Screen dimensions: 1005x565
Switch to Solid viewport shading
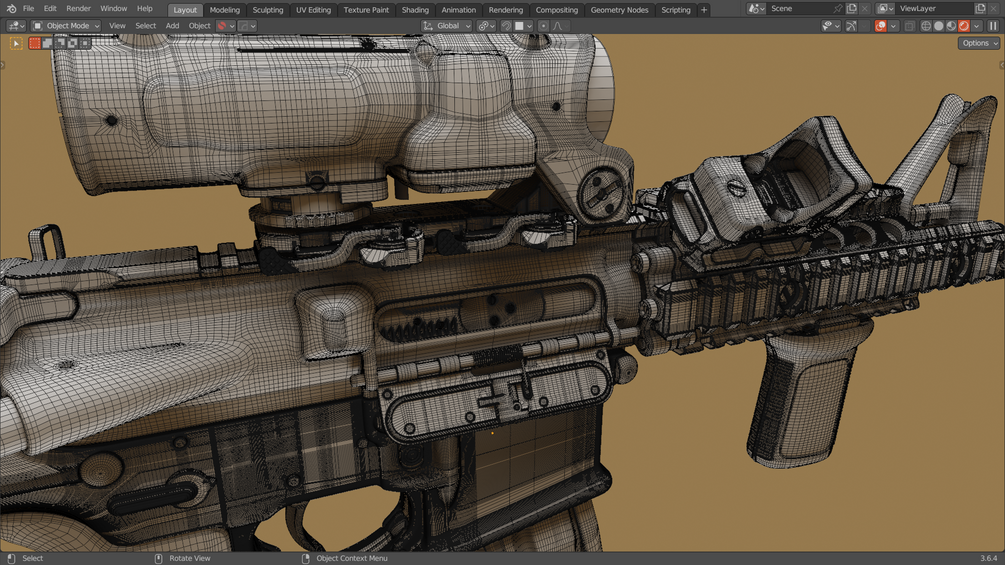click(938, 26)
